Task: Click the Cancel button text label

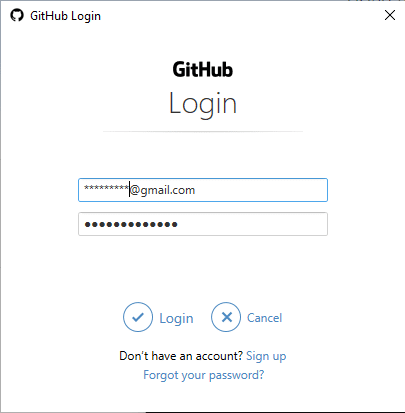Action: pos(264,318)
